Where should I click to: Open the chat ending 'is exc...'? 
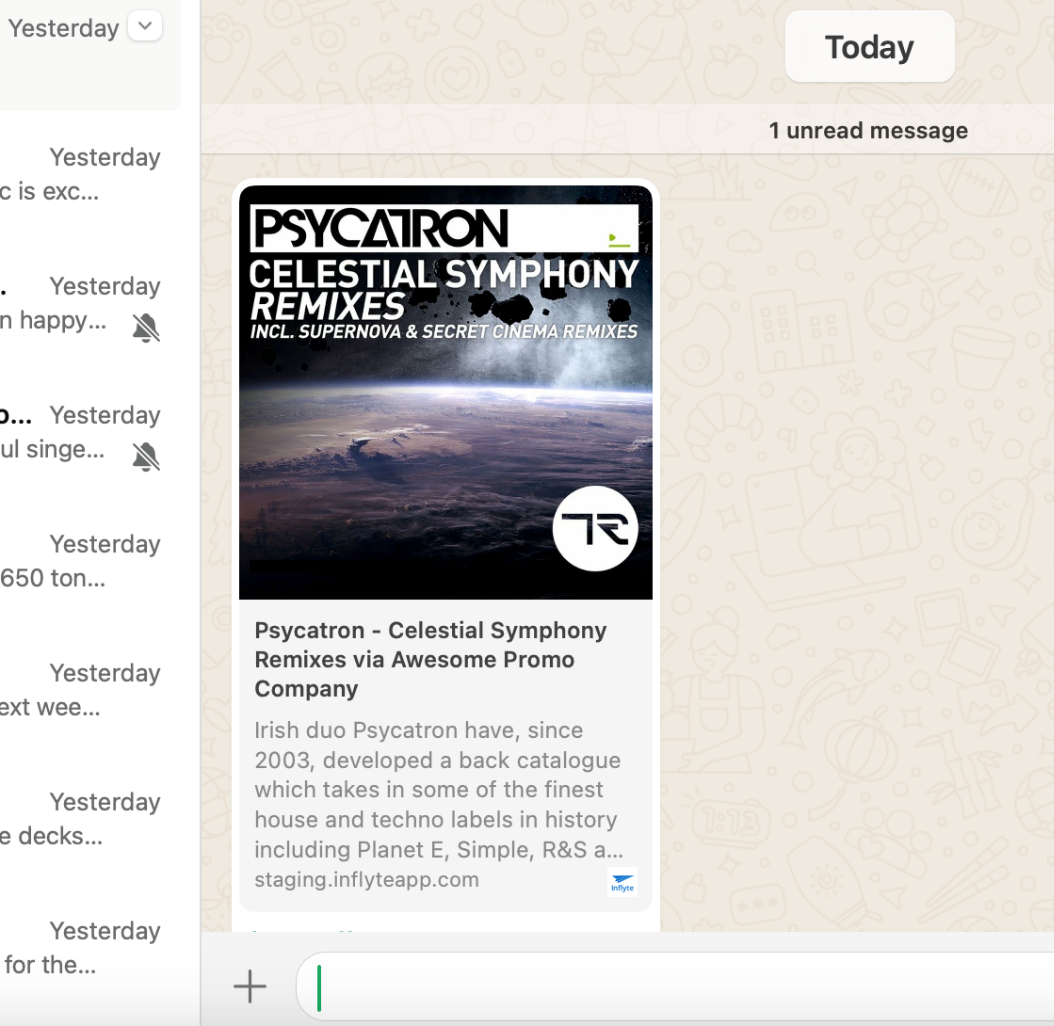(91, 175)
